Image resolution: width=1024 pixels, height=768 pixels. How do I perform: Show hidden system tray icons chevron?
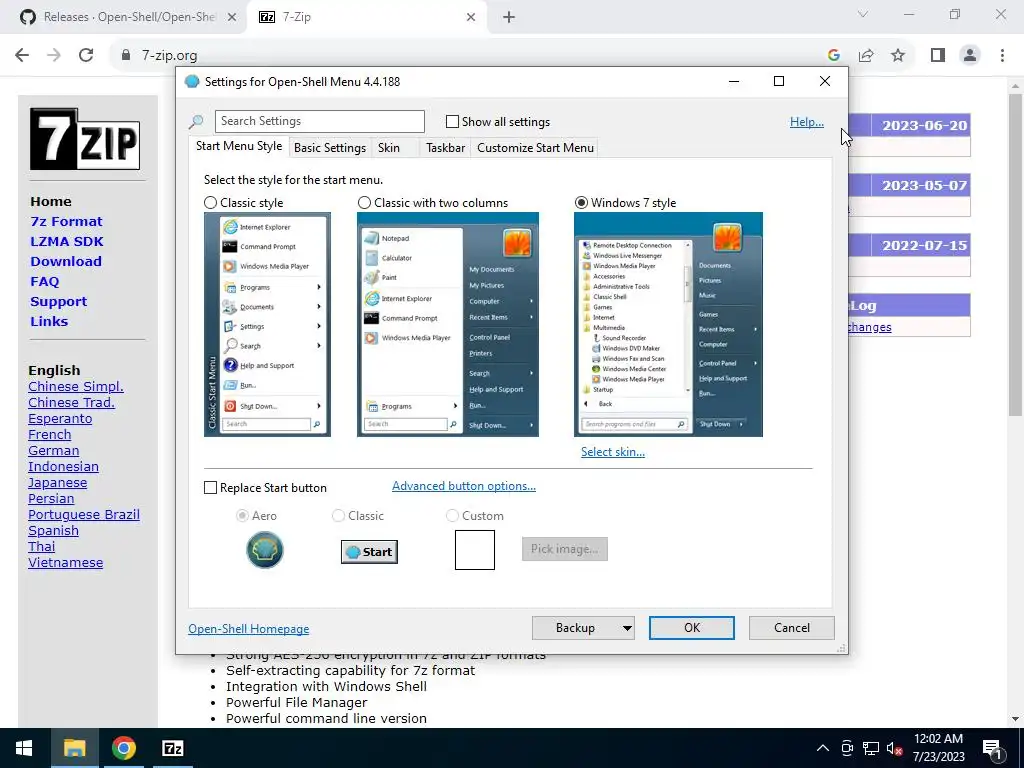pos(823,748)
